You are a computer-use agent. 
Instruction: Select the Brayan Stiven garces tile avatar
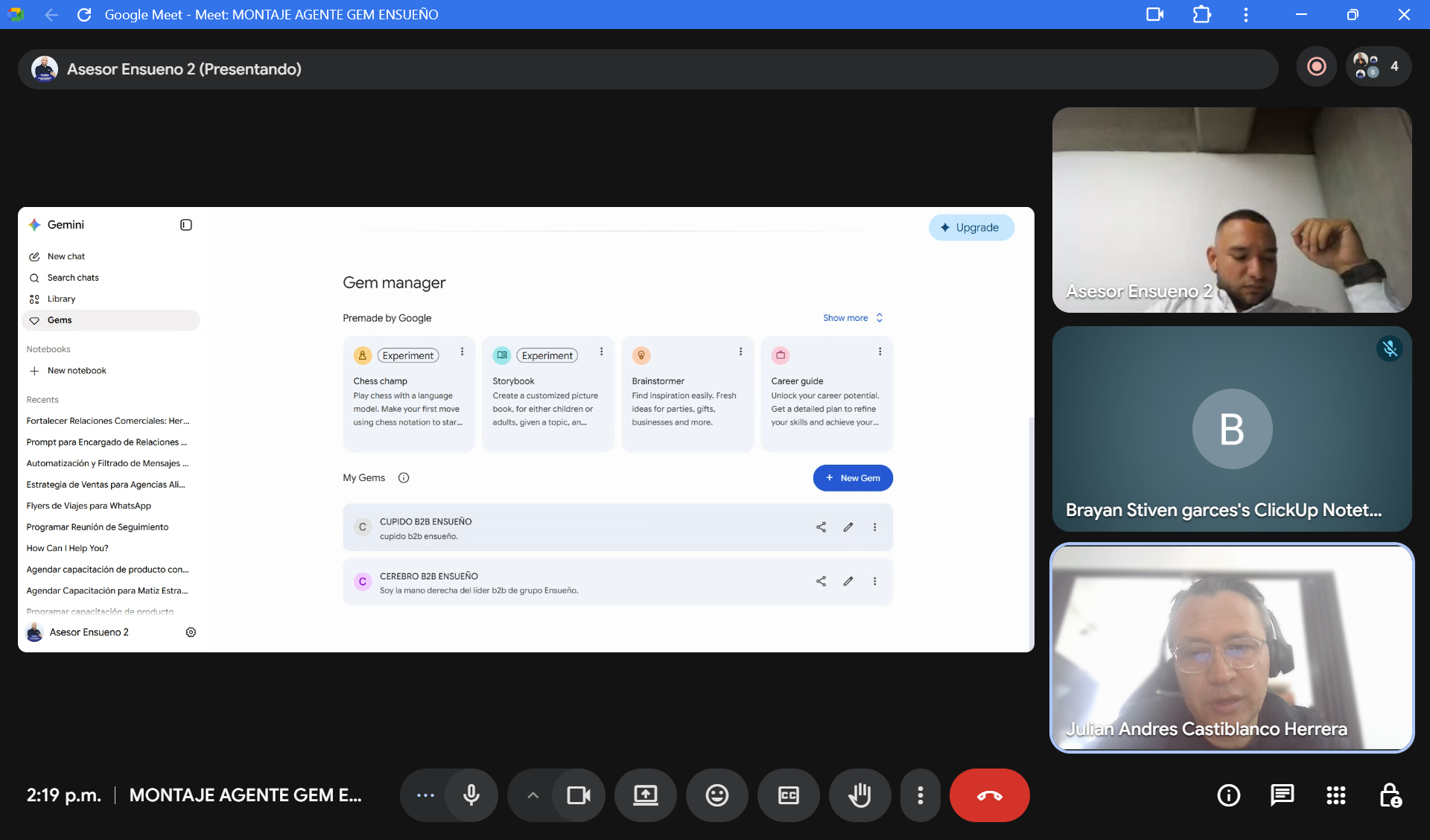pos(1232,429)
